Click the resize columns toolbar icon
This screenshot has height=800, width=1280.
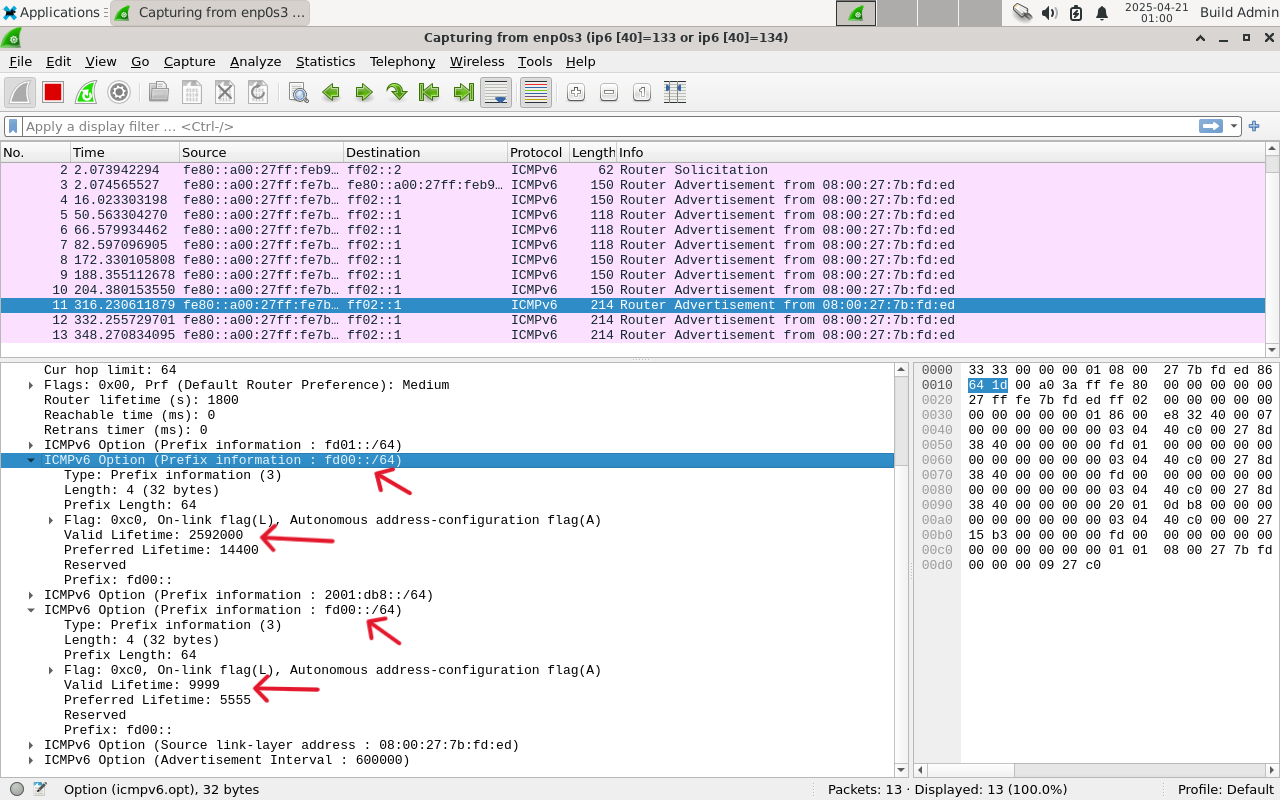[x=674, y=92]
